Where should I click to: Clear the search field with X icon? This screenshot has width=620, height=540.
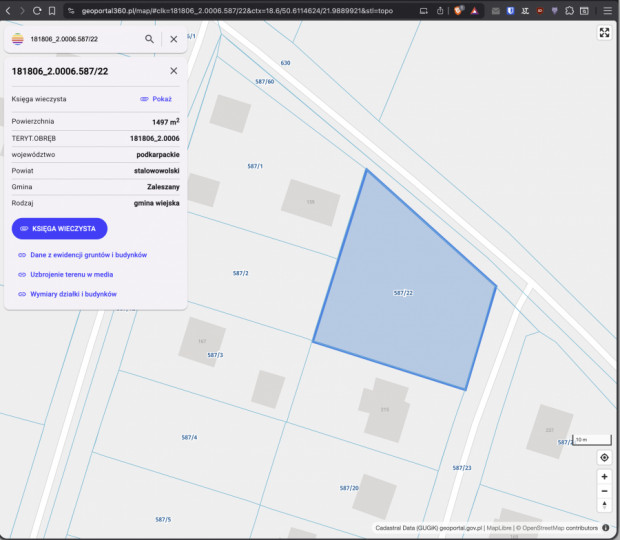click(173, 39)
